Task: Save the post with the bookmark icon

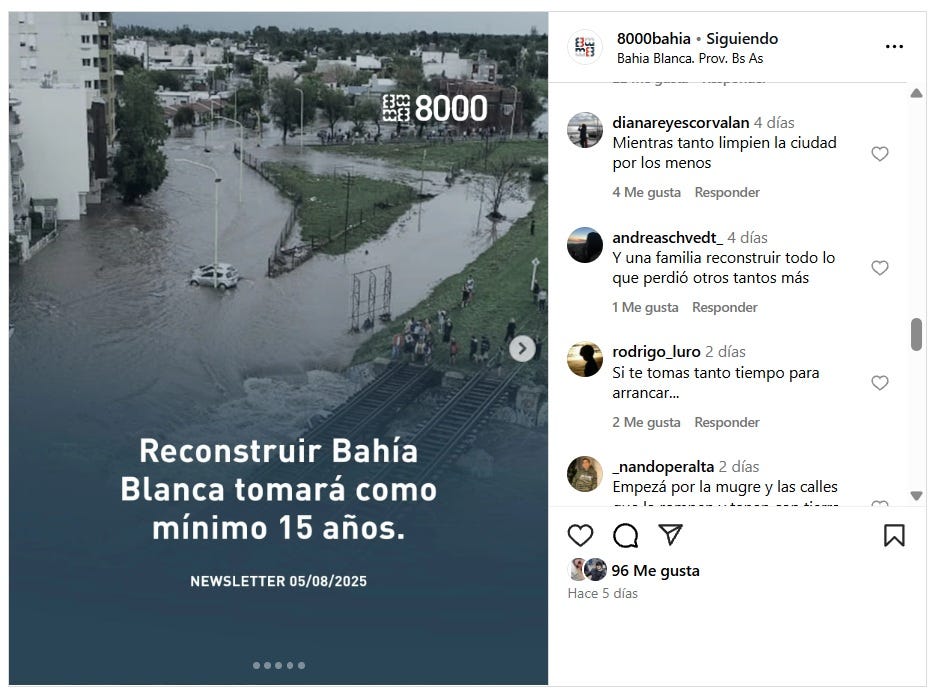Action: point(894,535)
